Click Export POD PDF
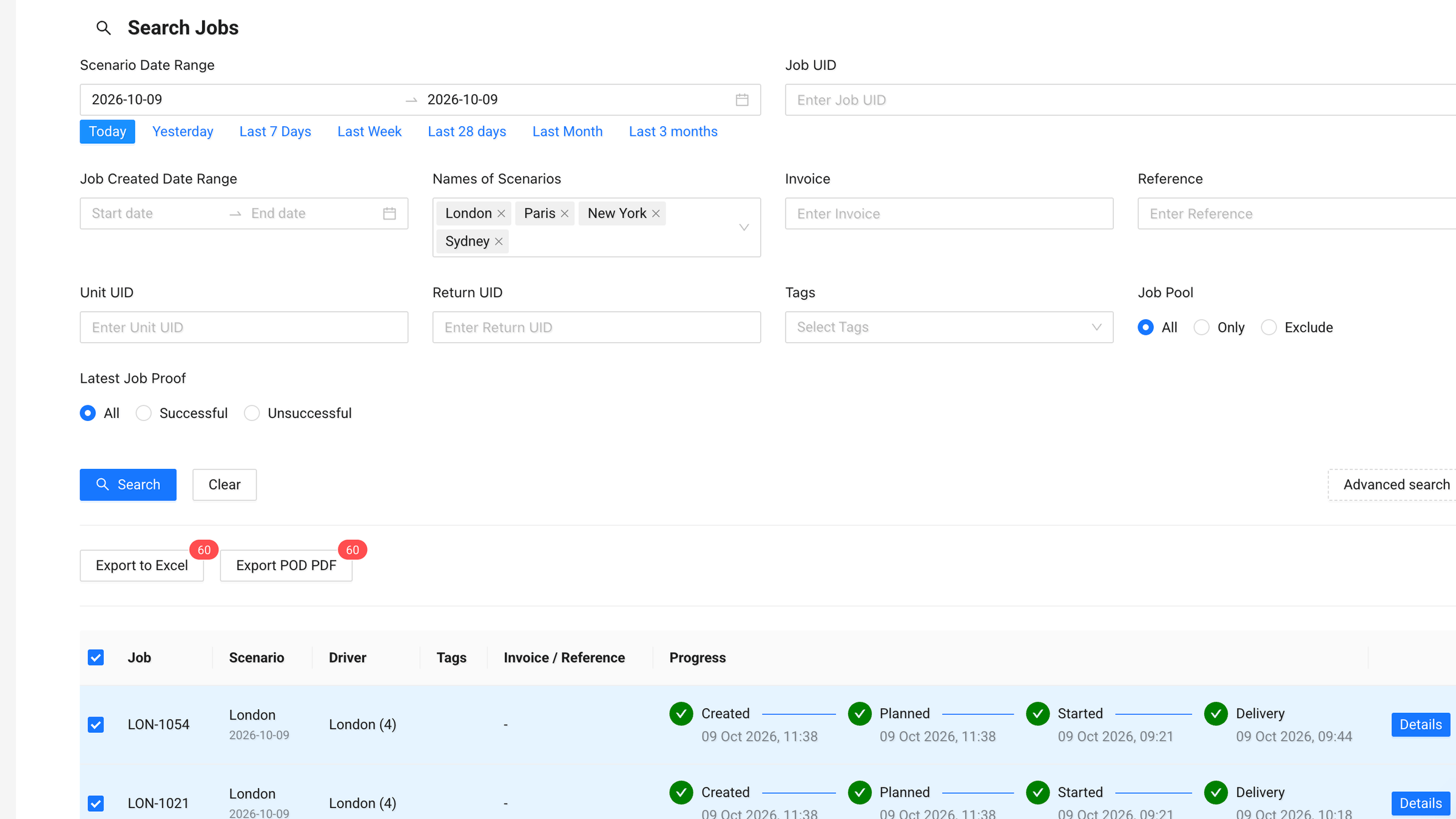The image size is (1456, 819). point(286,565)
